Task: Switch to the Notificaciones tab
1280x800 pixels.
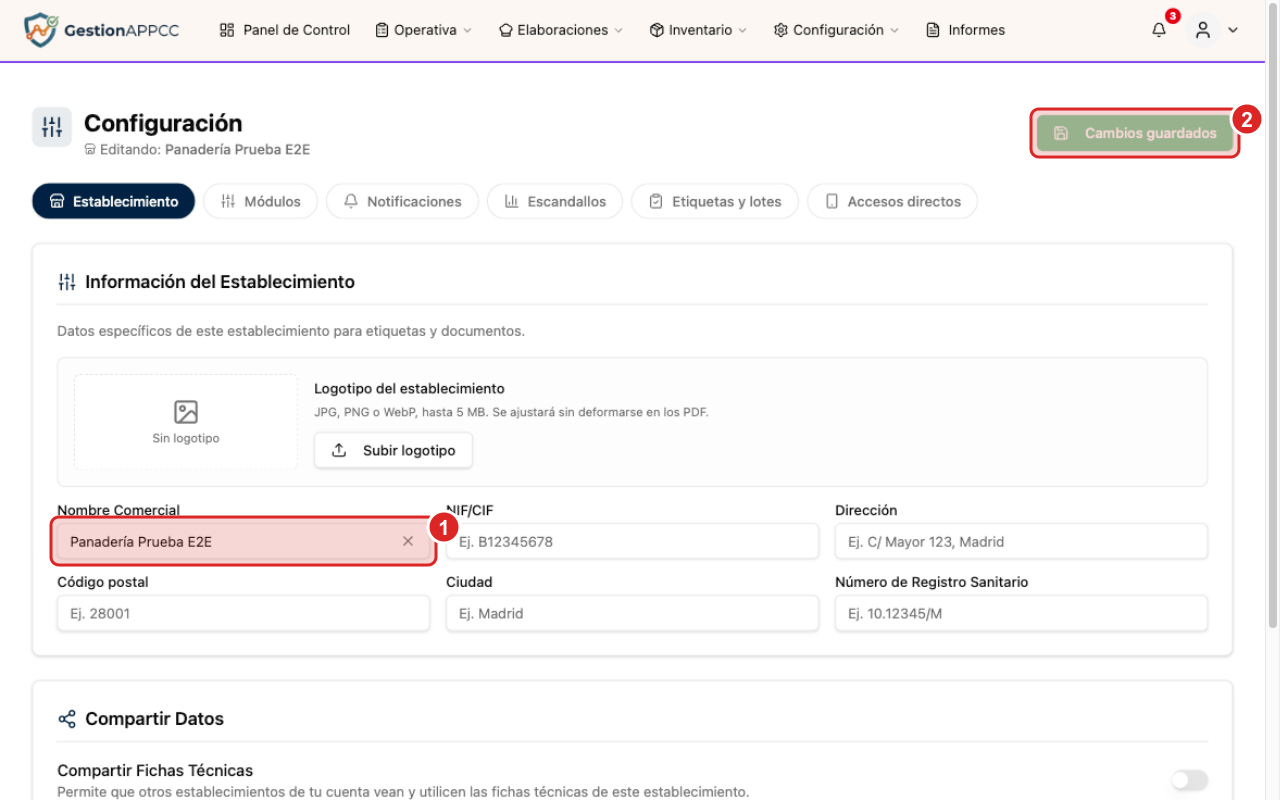Action: pos(402,201)
